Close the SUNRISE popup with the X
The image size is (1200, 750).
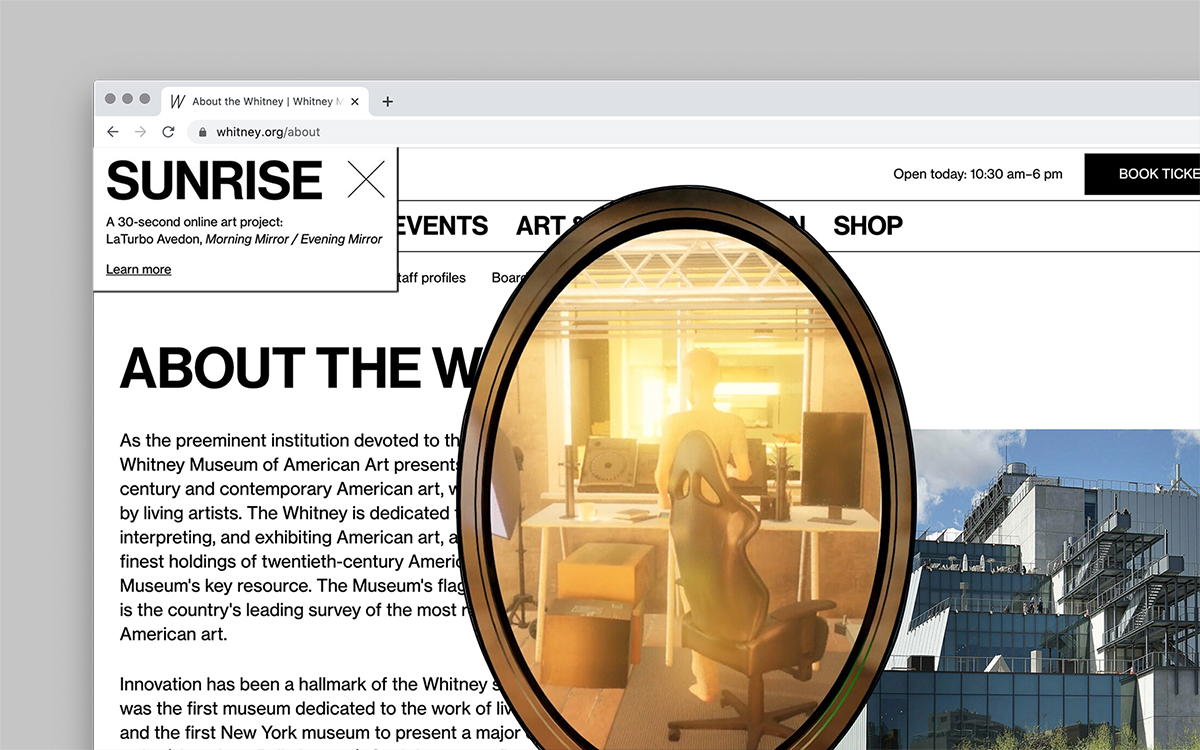366,179
